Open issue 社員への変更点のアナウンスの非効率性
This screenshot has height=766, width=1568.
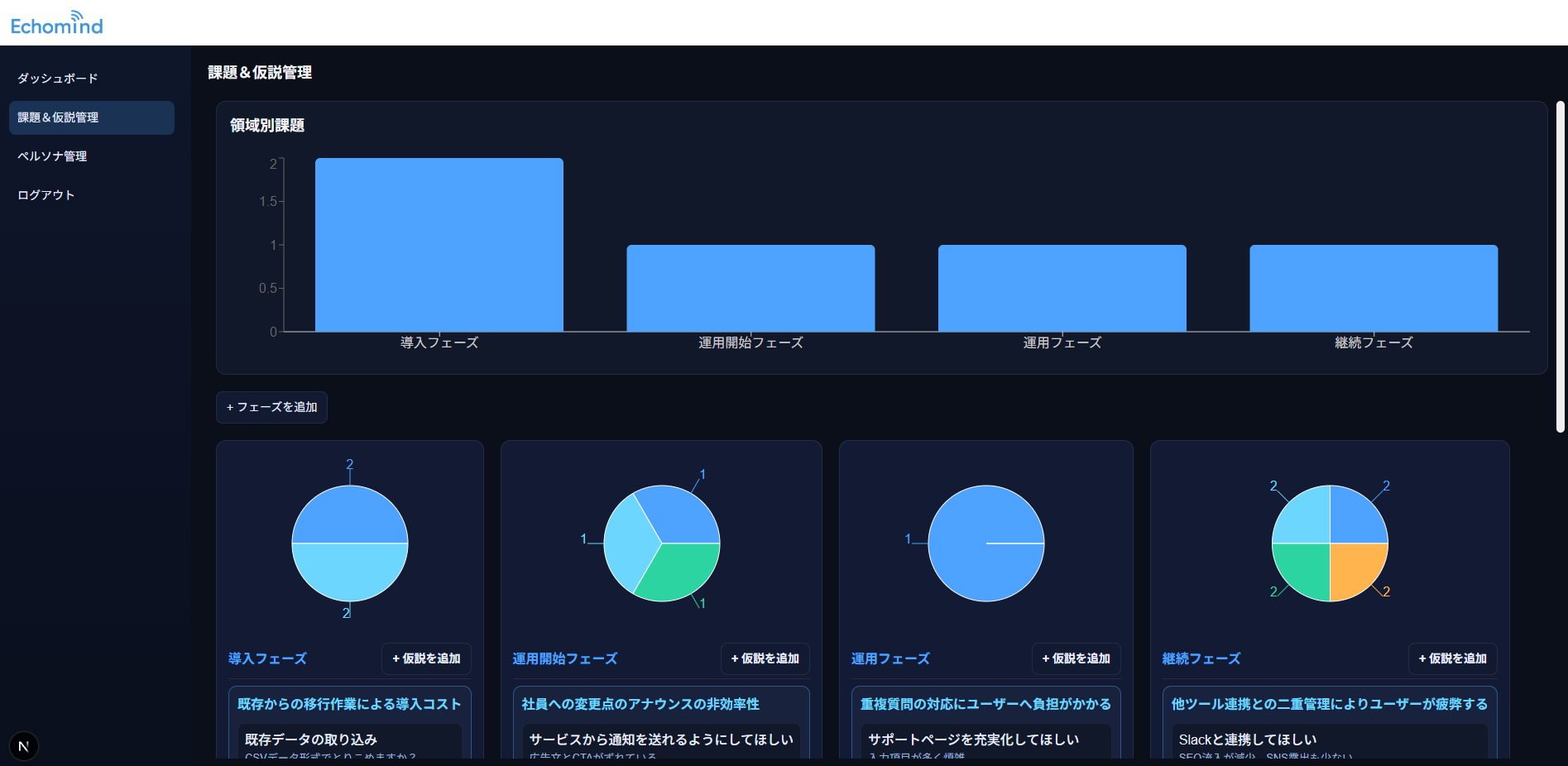640,704
